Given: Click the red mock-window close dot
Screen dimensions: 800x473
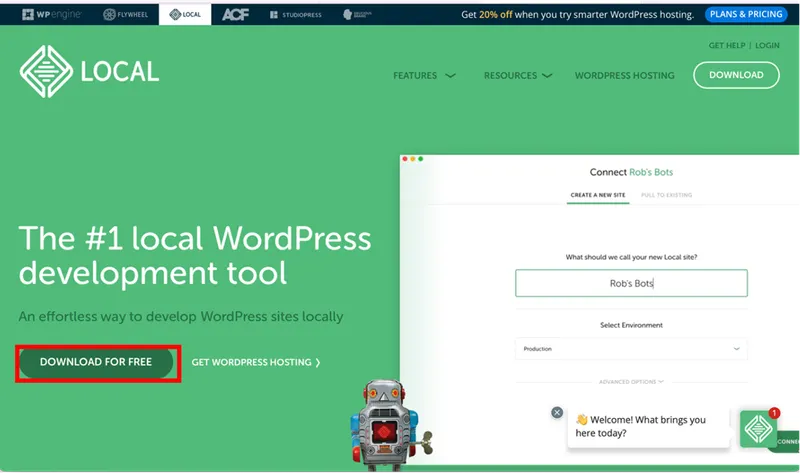Looking at the screenshot, I should [x=405, y=159].
